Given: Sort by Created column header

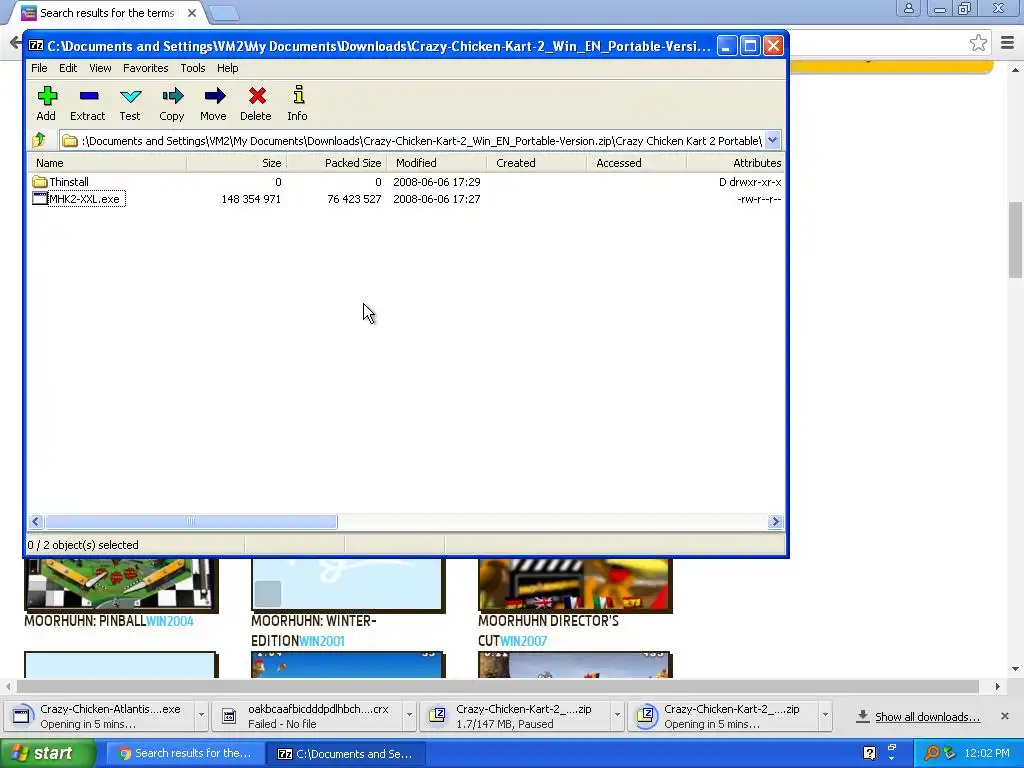Looking at the screenshot, I should (x=536, y=163).
